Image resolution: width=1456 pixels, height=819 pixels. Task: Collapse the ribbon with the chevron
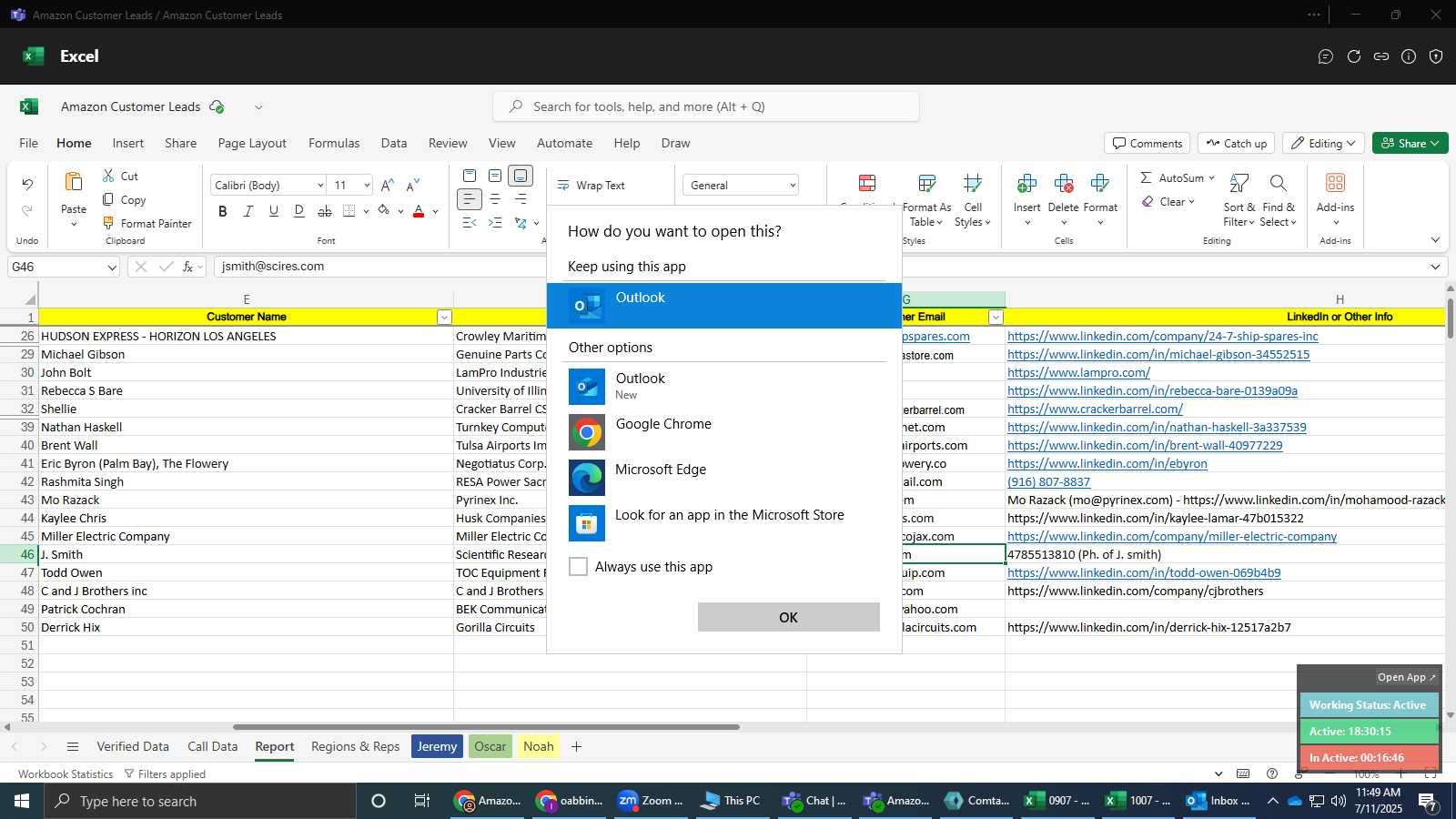[1435, 240]
